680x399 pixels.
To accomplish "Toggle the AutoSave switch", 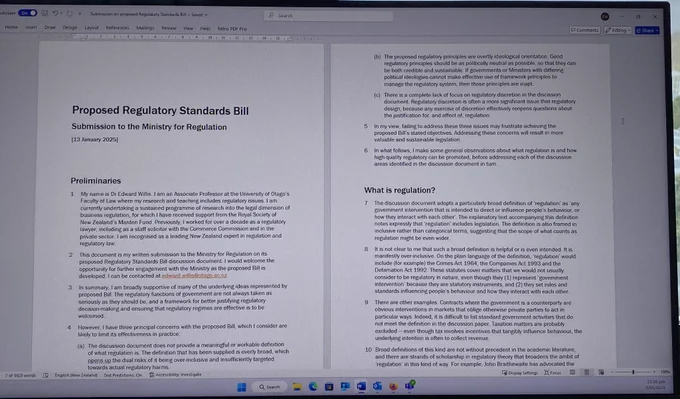I will (x=27, y=13).
